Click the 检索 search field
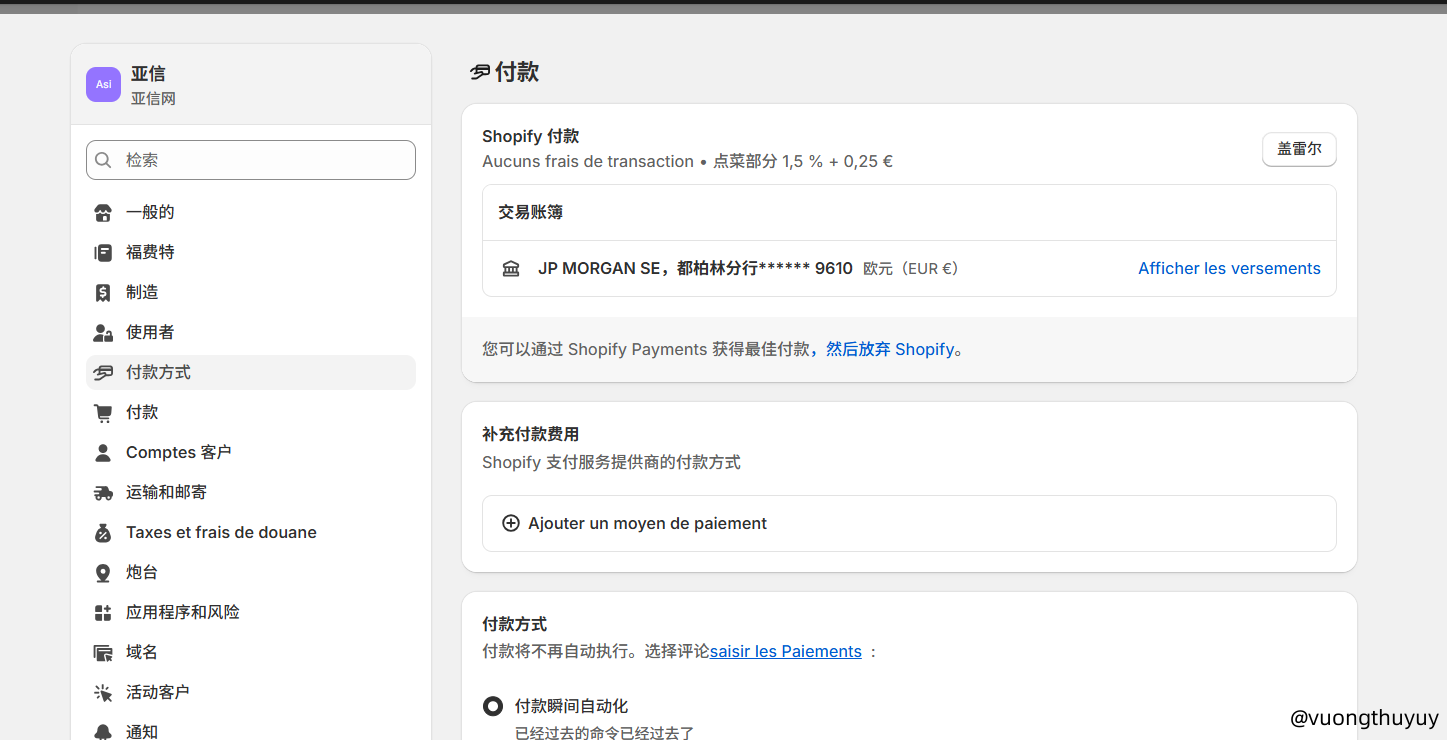Screen dimensions: 1447x740 point(251,160)
